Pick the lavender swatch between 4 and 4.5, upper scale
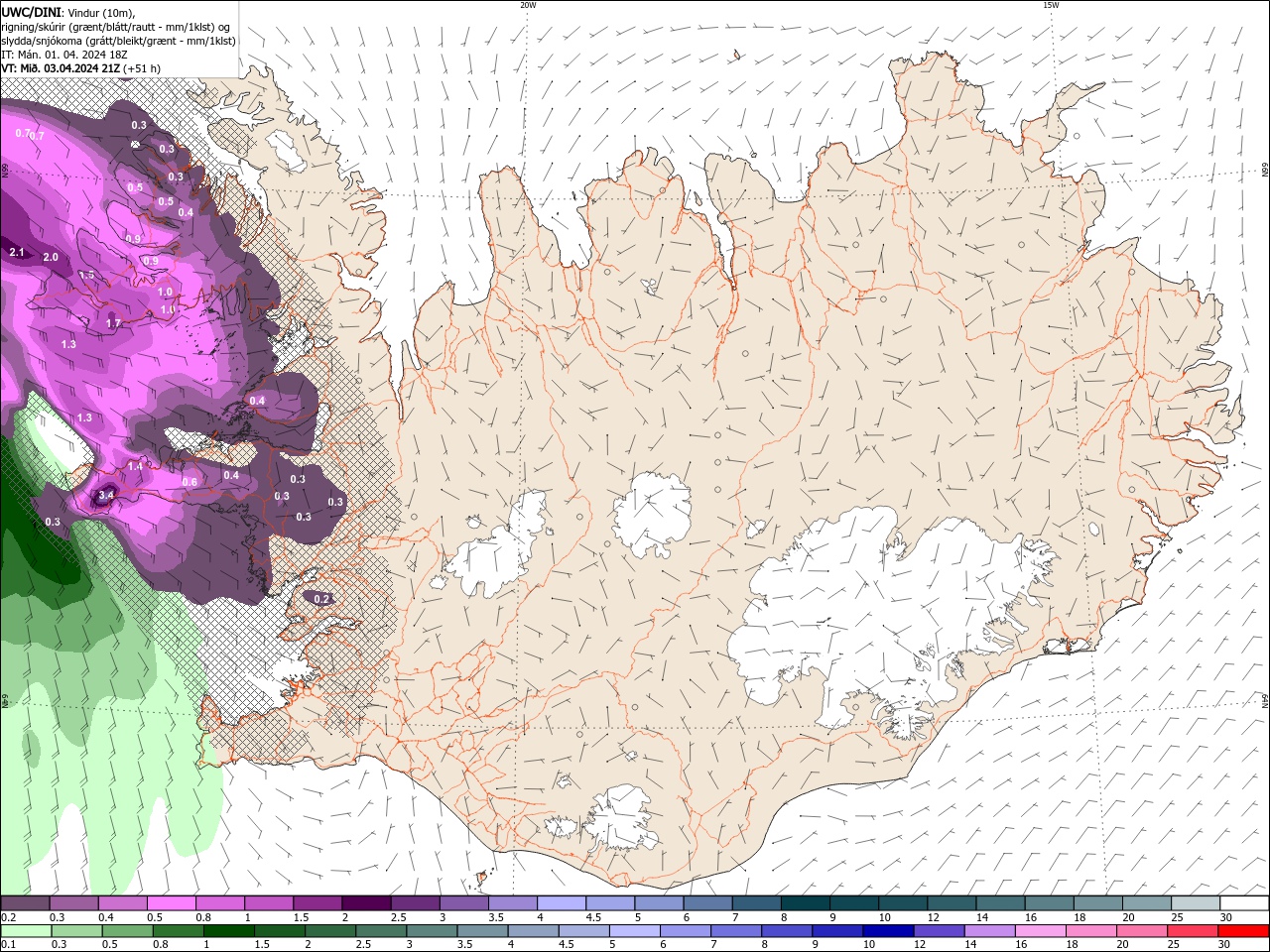This screenshot has width=1270, height=952. coord(562,903)
